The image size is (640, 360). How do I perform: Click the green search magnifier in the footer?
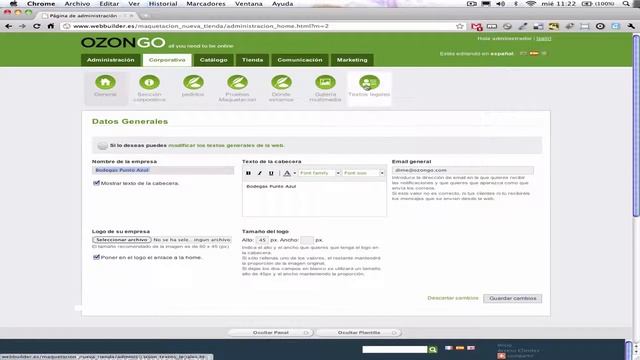[x=433, y=349]
